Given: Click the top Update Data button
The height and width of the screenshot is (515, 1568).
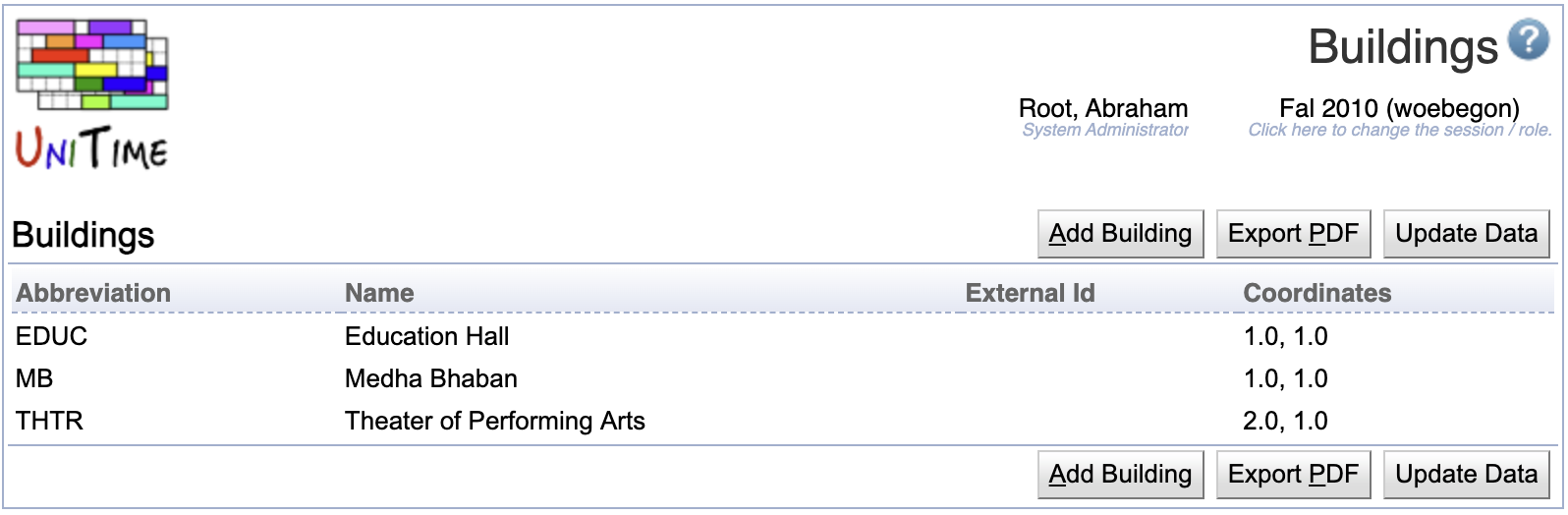Looking at the screenshot, I should pos(1466,234).
